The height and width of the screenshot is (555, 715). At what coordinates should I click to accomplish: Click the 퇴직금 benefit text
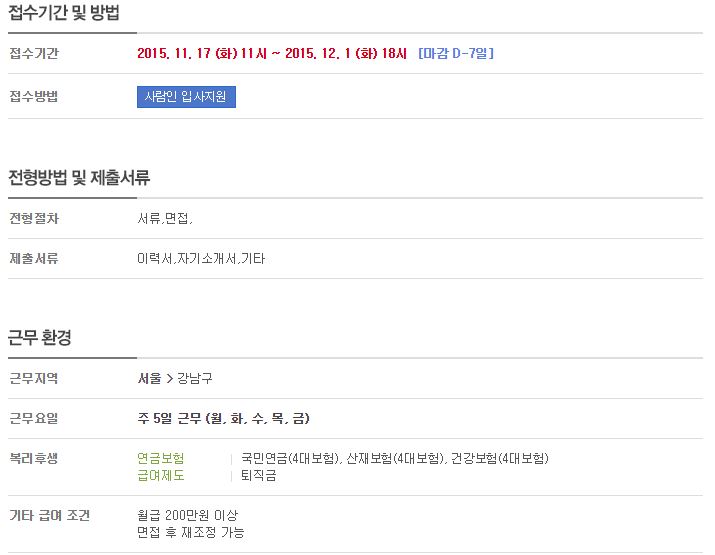[x=259, y=475]
